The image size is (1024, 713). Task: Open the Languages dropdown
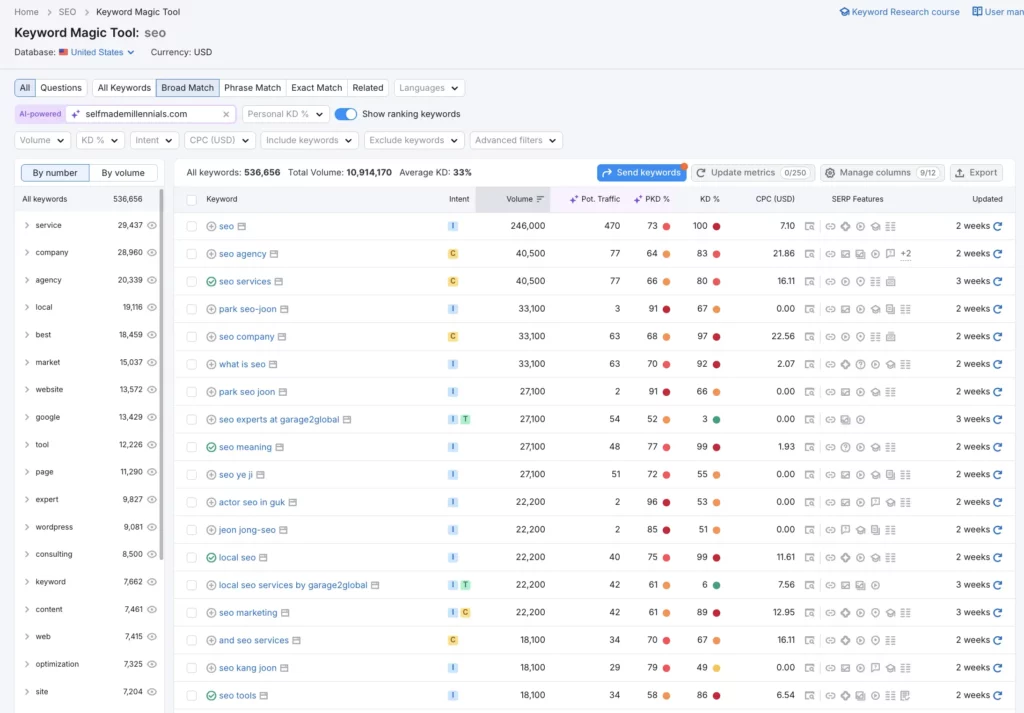[x=428, y=87]
